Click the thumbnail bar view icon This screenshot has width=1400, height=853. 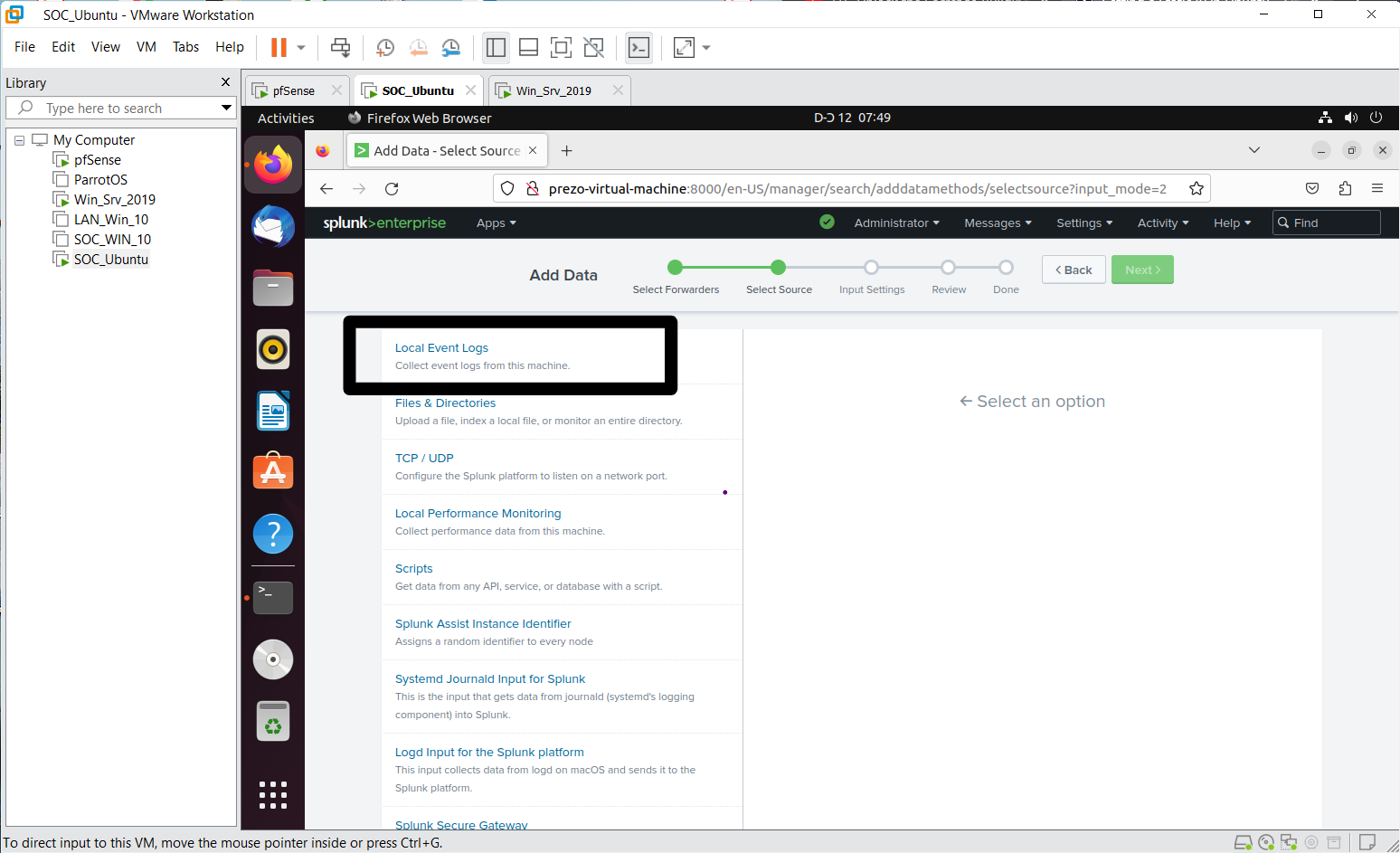(528, 47)
